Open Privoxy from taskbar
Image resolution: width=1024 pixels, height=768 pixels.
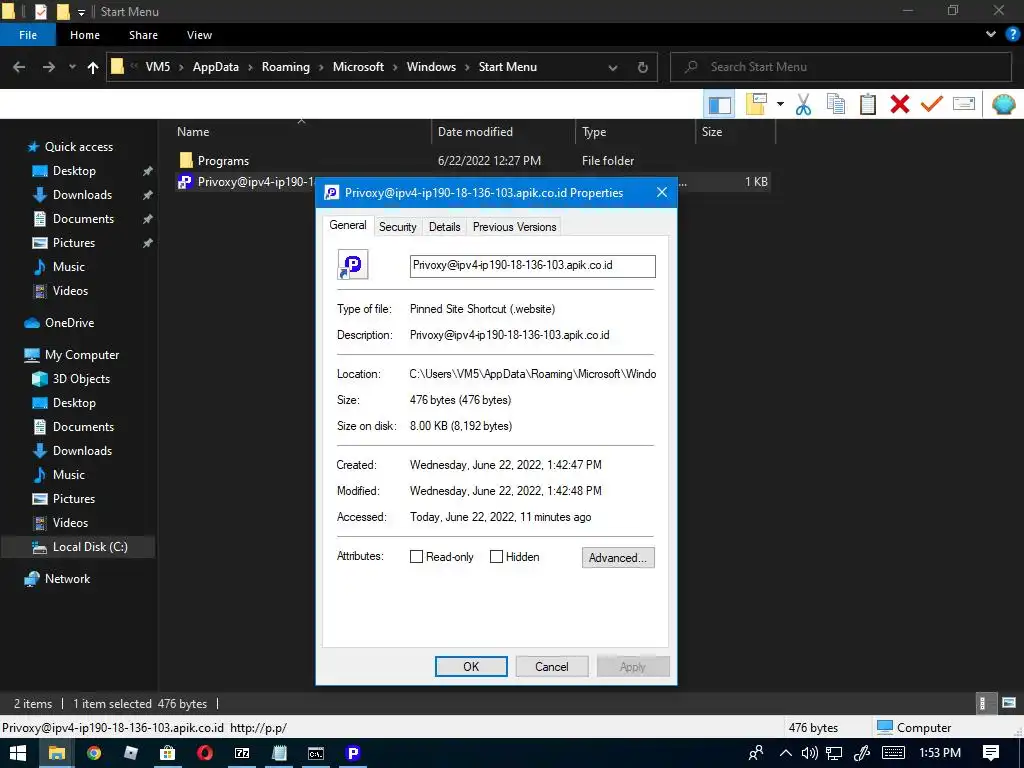pos(353,753)
